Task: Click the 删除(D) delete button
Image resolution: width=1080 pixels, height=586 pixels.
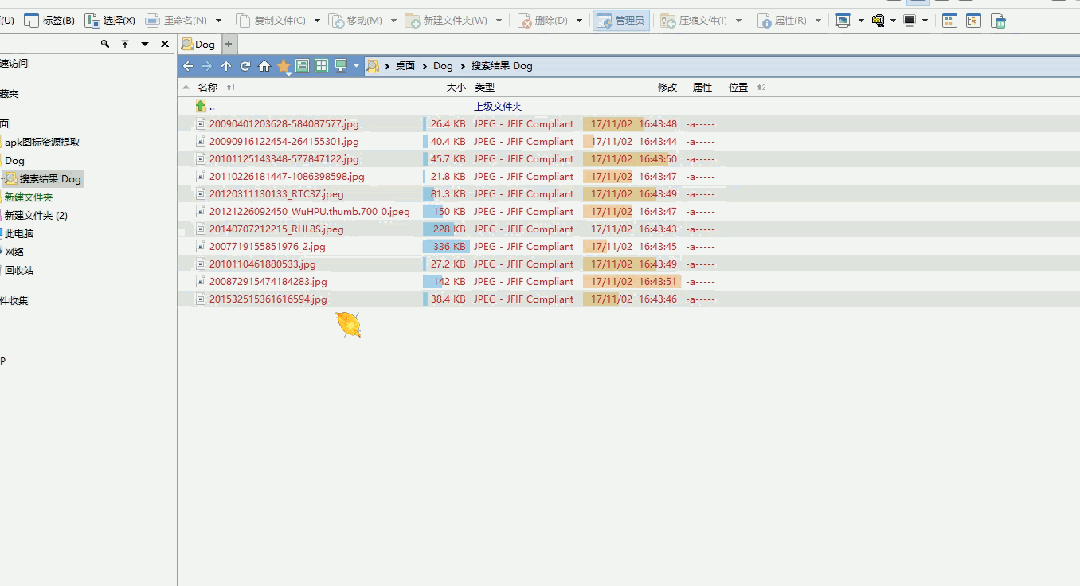Action: (x=543, y=21)
